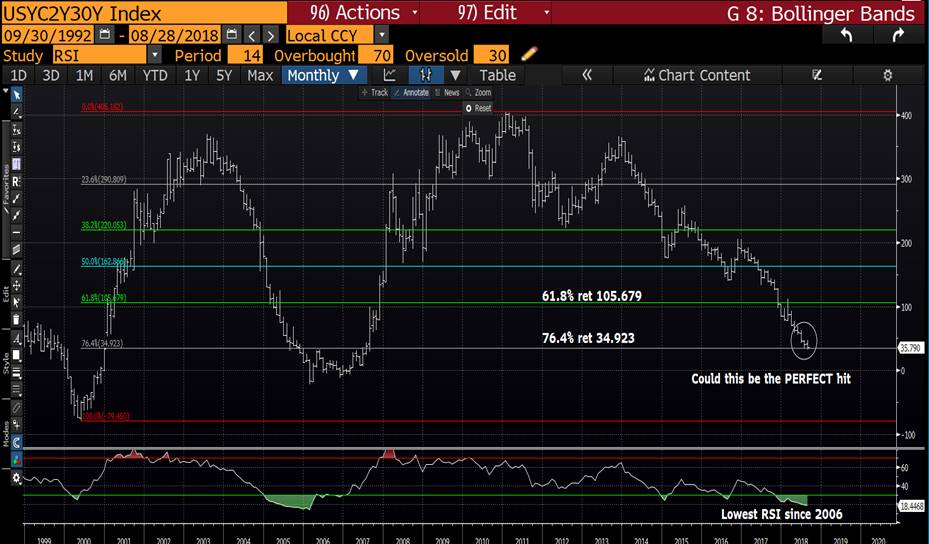The width and height of the screenshot is (929, 544).
Task: Click the edit chart pencil-square icon
Action: pos(817,75)
